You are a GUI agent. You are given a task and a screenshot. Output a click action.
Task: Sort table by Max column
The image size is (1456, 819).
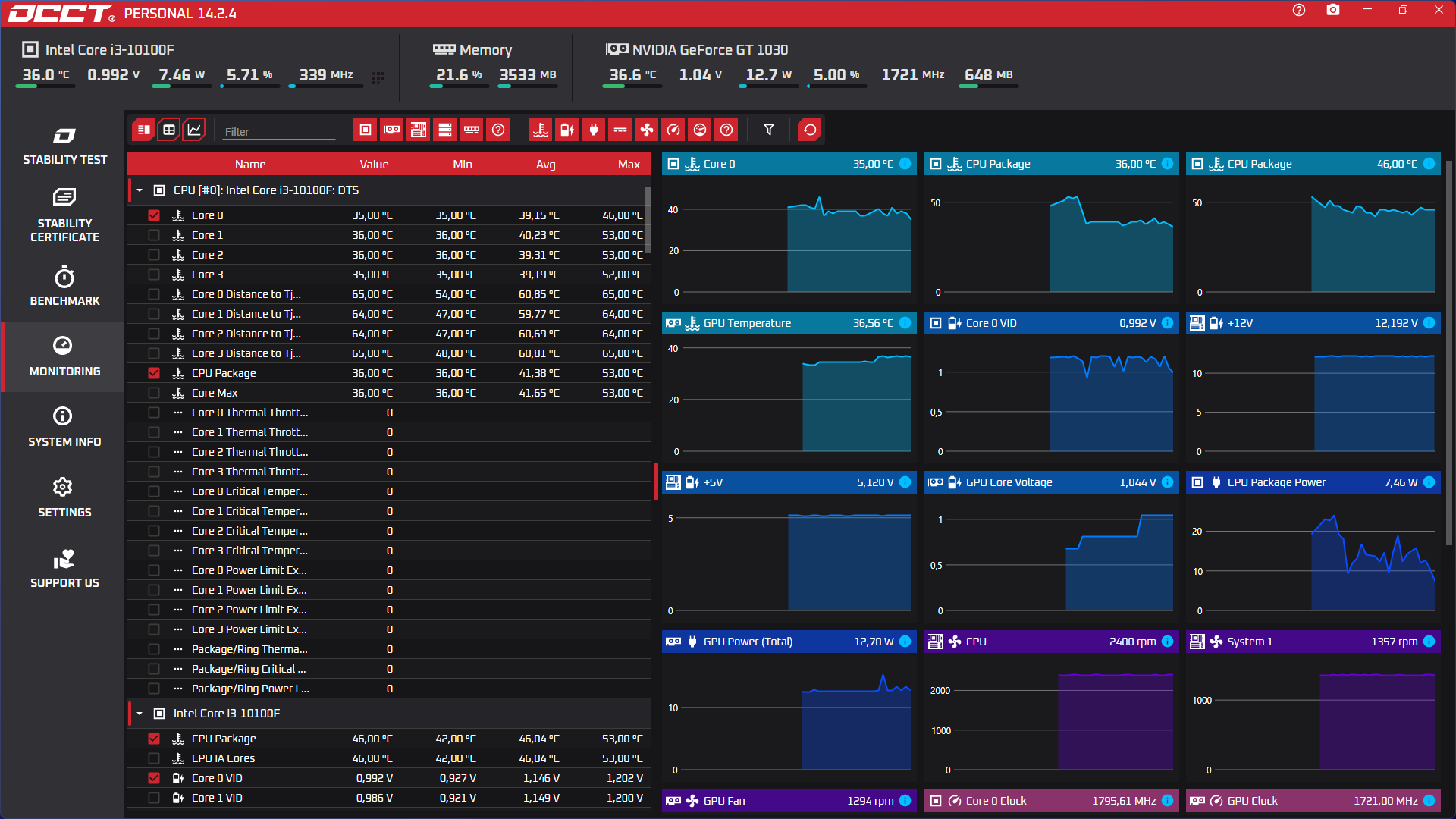tap(629, 165)
